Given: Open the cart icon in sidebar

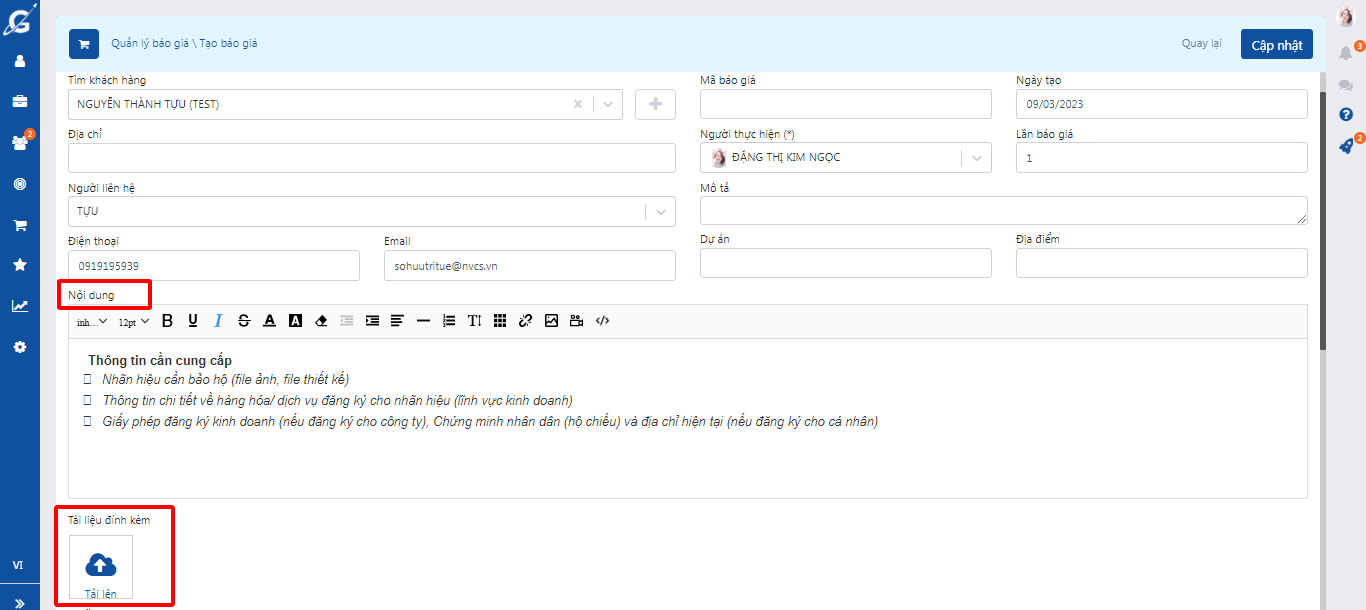Looking at the screenshot, I should [19, 225].
